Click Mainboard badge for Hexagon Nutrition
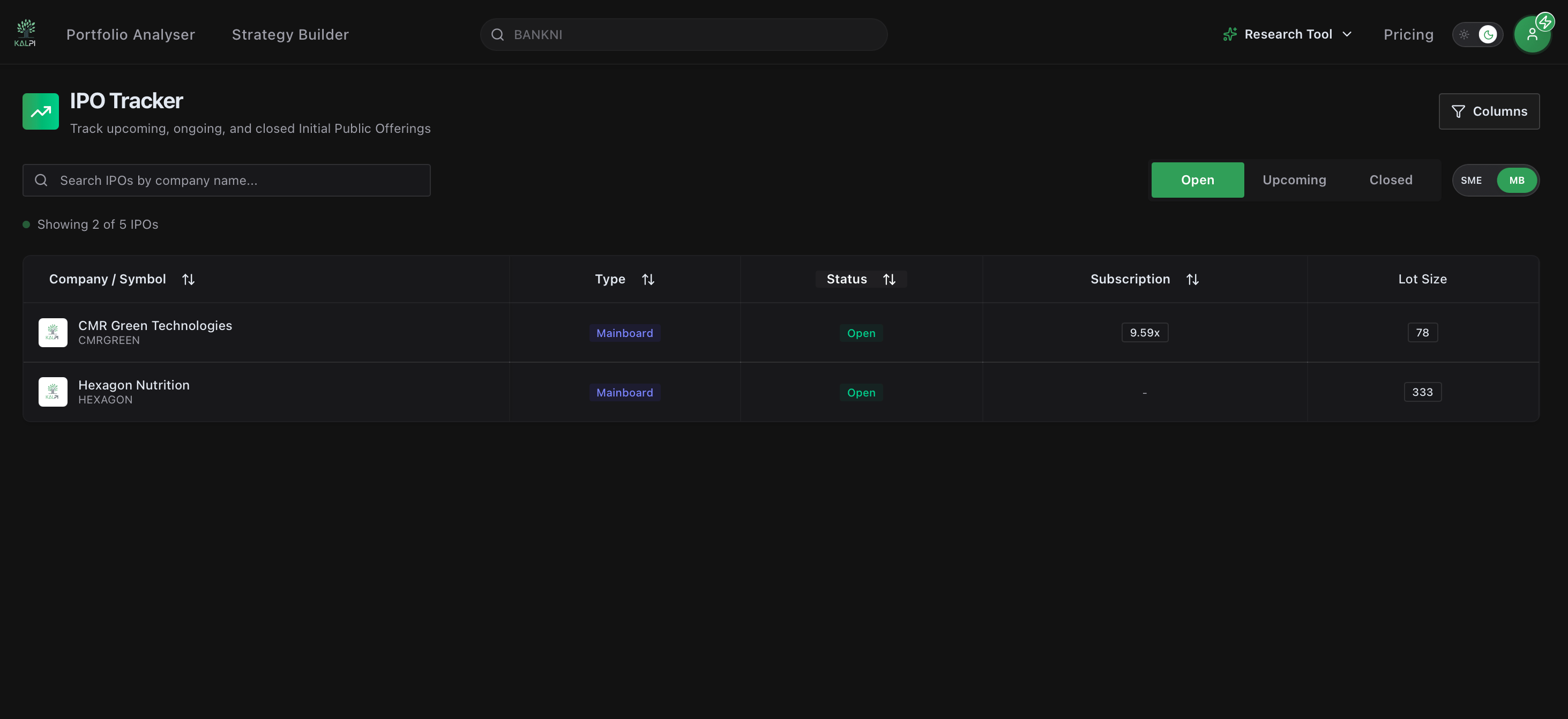 point(624,393)
